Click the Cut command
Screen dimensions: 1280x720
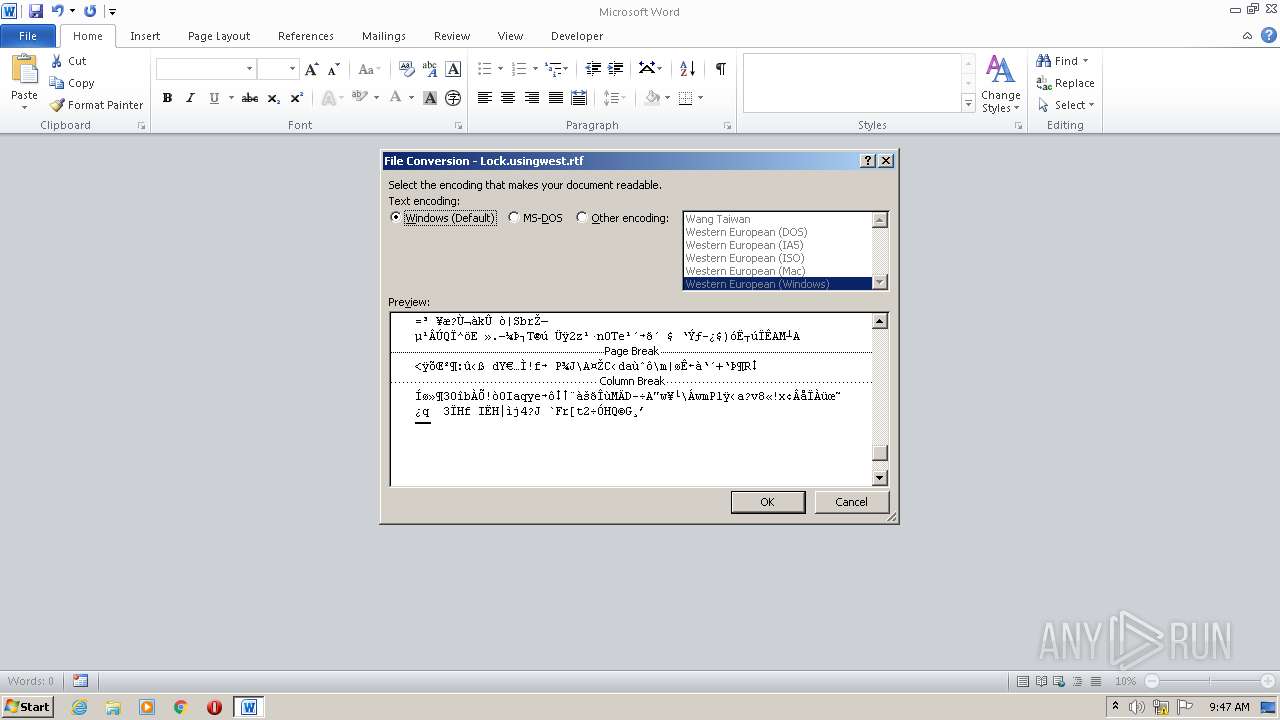coord(69,61)
